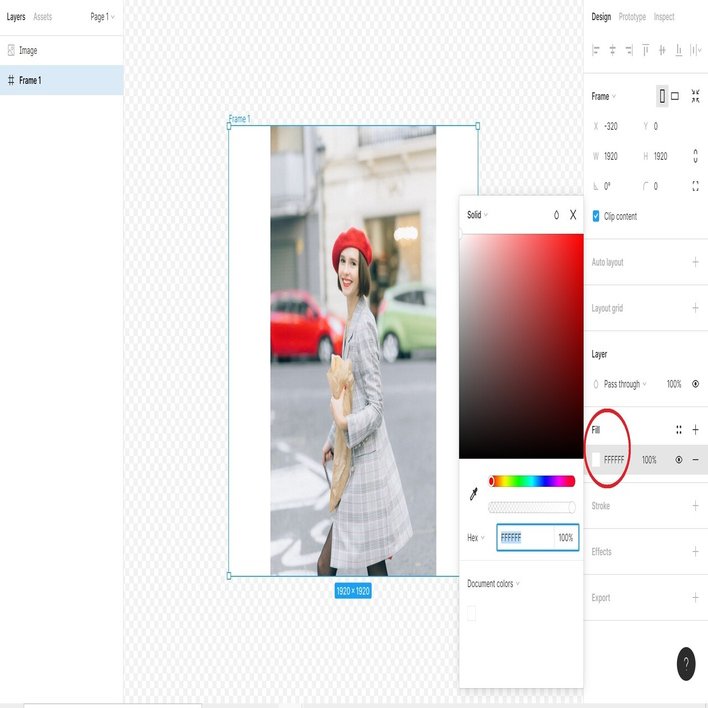Click independent corners icon
Viewport: 708px width, 708px height.
coord(695,186)
